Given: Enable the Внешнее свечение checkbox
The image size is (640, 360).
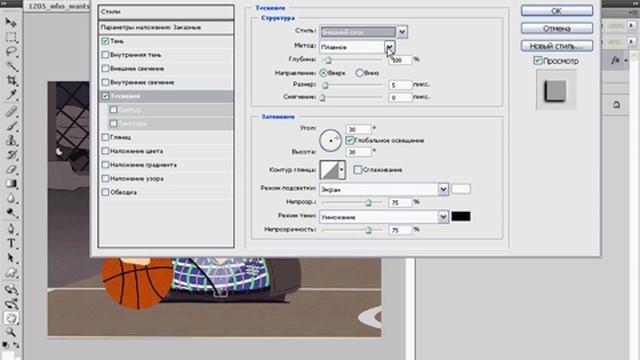Looking at the screenshot, I should [x=105, y=69].
